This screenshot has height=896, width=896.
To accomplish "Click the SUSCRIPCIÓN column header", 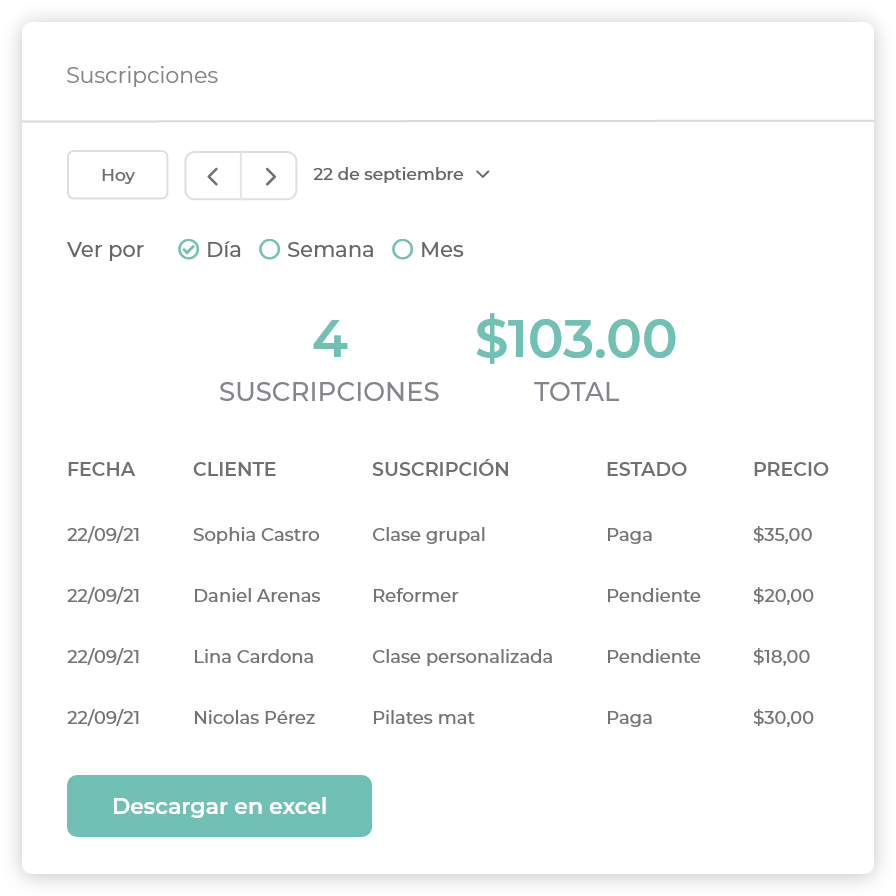I will (x=440, y=469).
